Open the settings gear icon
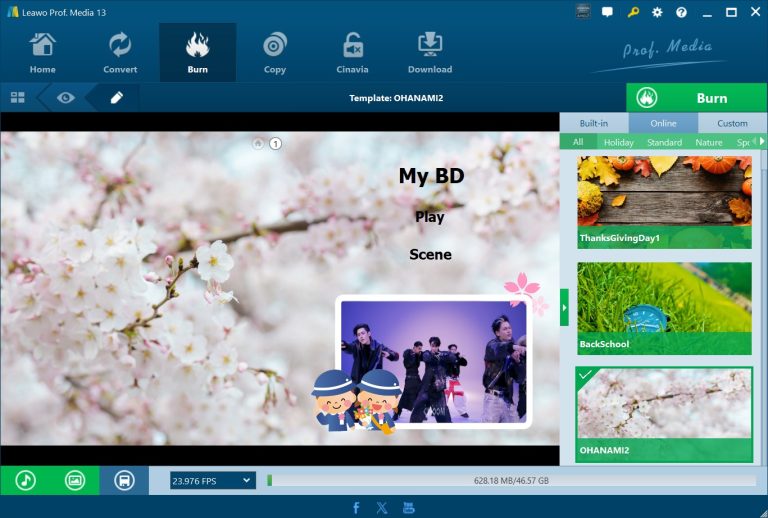This screenshot has width=768, height=518. pos(657,12)
